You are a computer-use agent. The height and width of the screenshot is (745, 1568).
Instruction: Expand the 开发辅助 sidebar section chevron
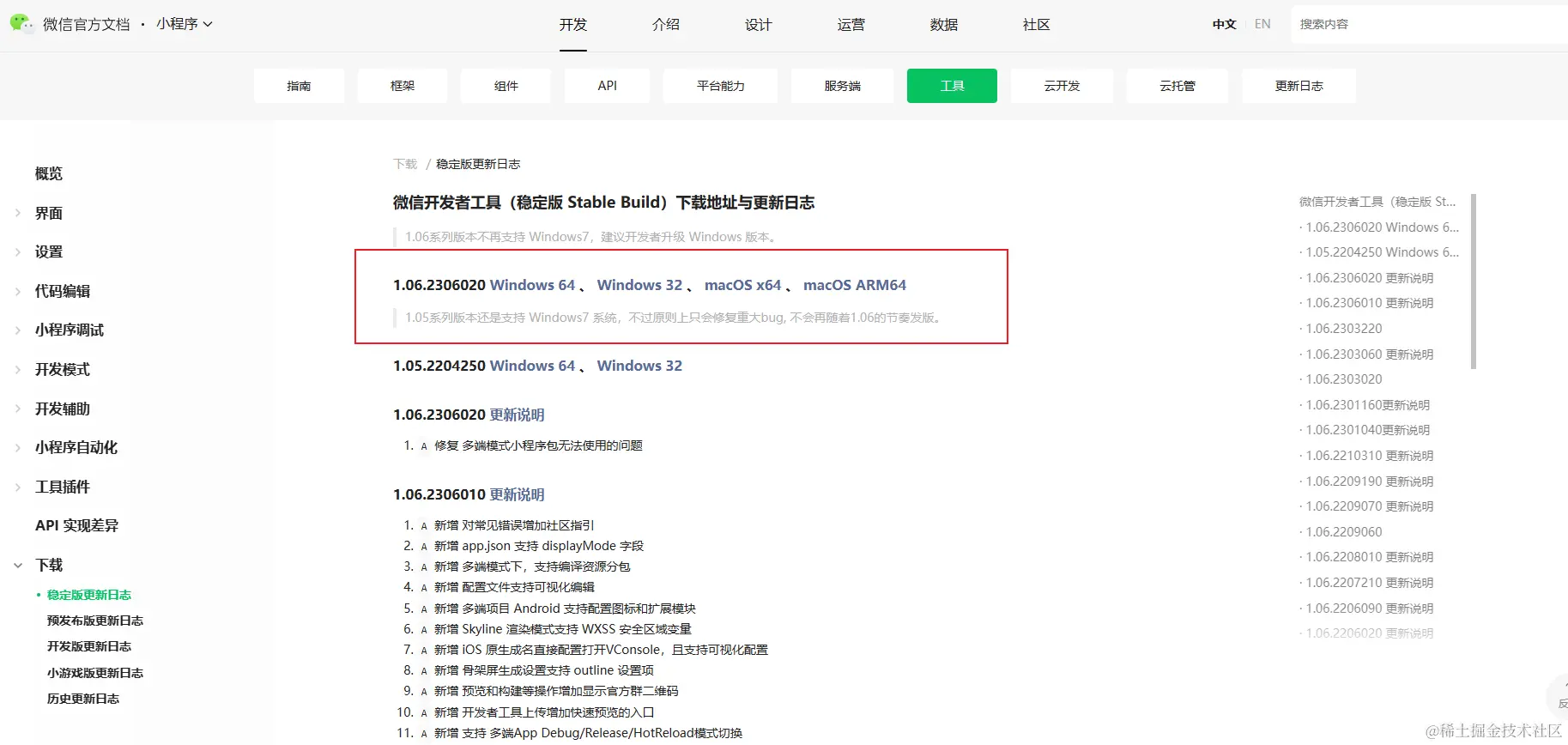(x=18, y=409)
